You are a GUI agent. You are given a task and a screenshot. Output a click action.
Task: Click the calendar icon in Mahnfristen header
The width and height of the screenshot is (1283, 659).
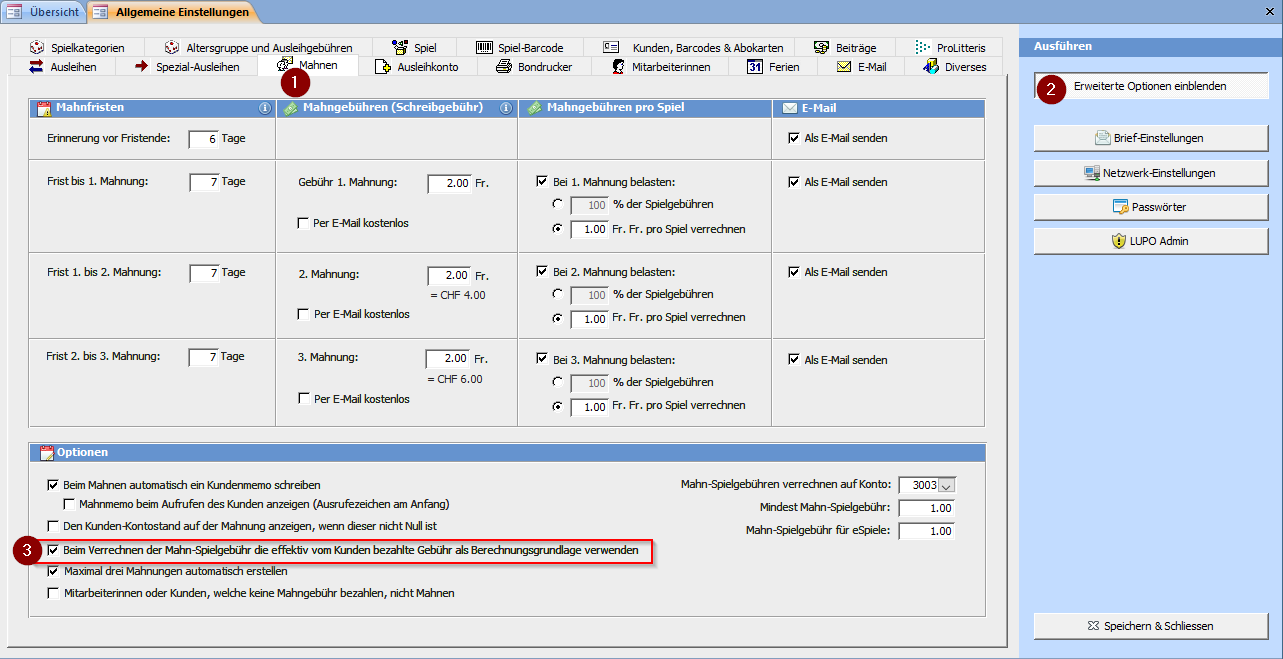(x=44, y=108)
